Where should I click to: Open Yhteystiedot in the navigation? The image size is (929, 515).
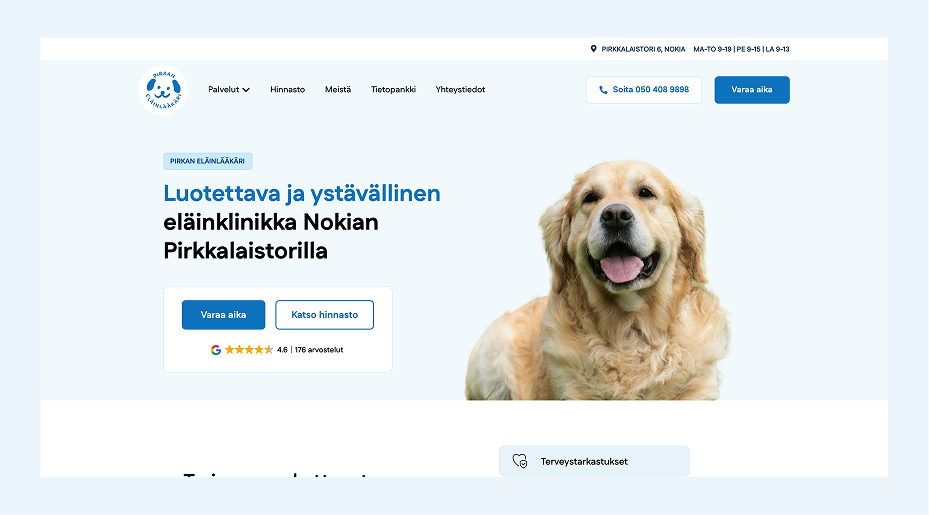(460, 89)
